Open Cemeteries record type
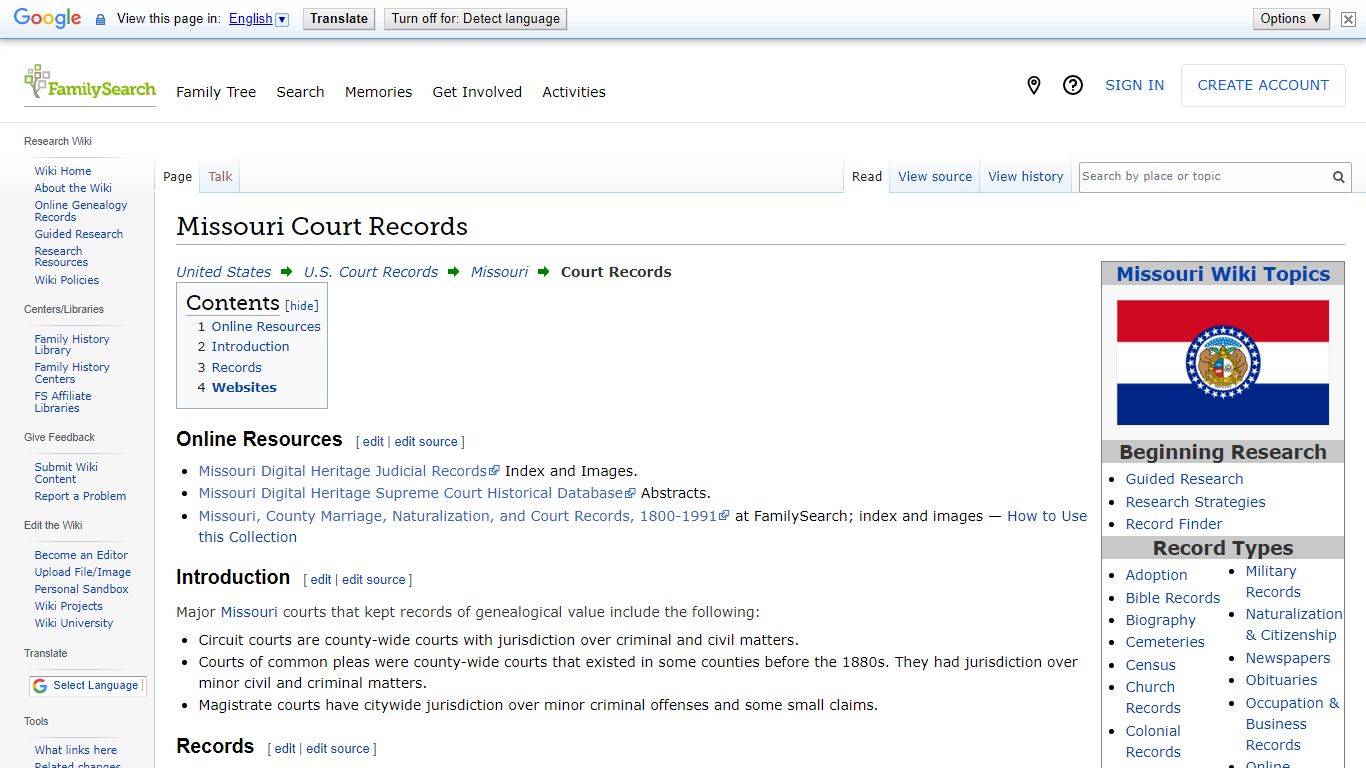Viewport: 1366px width, 768px height. coord(1165,642)
